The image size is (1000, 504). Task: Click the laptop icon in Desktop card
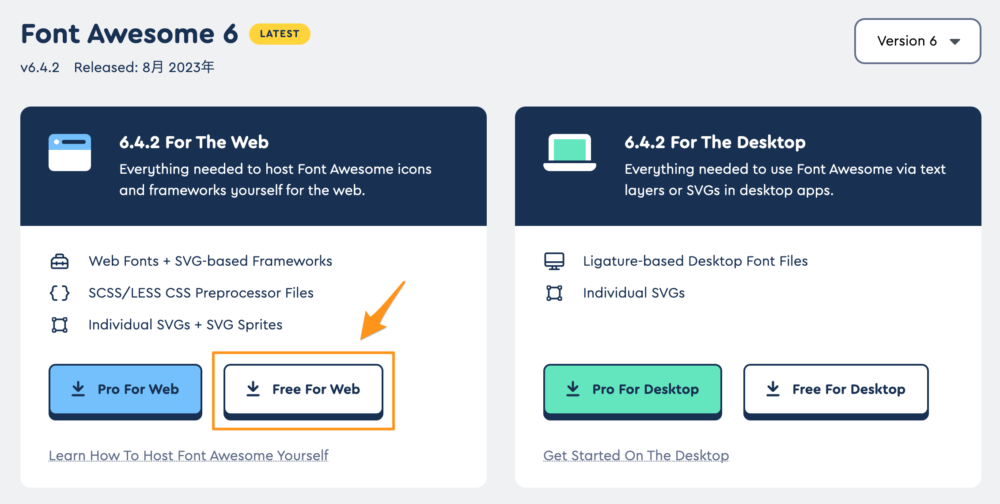point(570,152)
